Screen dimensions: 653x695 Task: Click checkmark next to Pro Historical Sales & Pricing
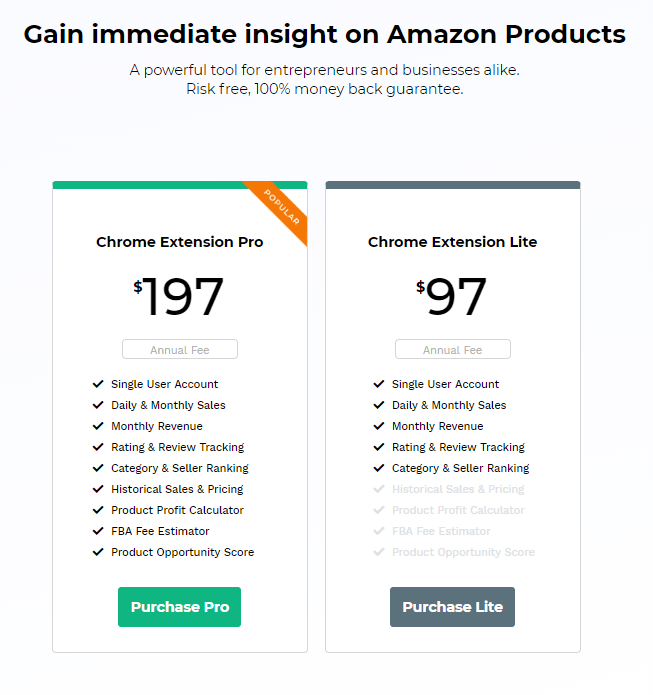click(98, 489)
